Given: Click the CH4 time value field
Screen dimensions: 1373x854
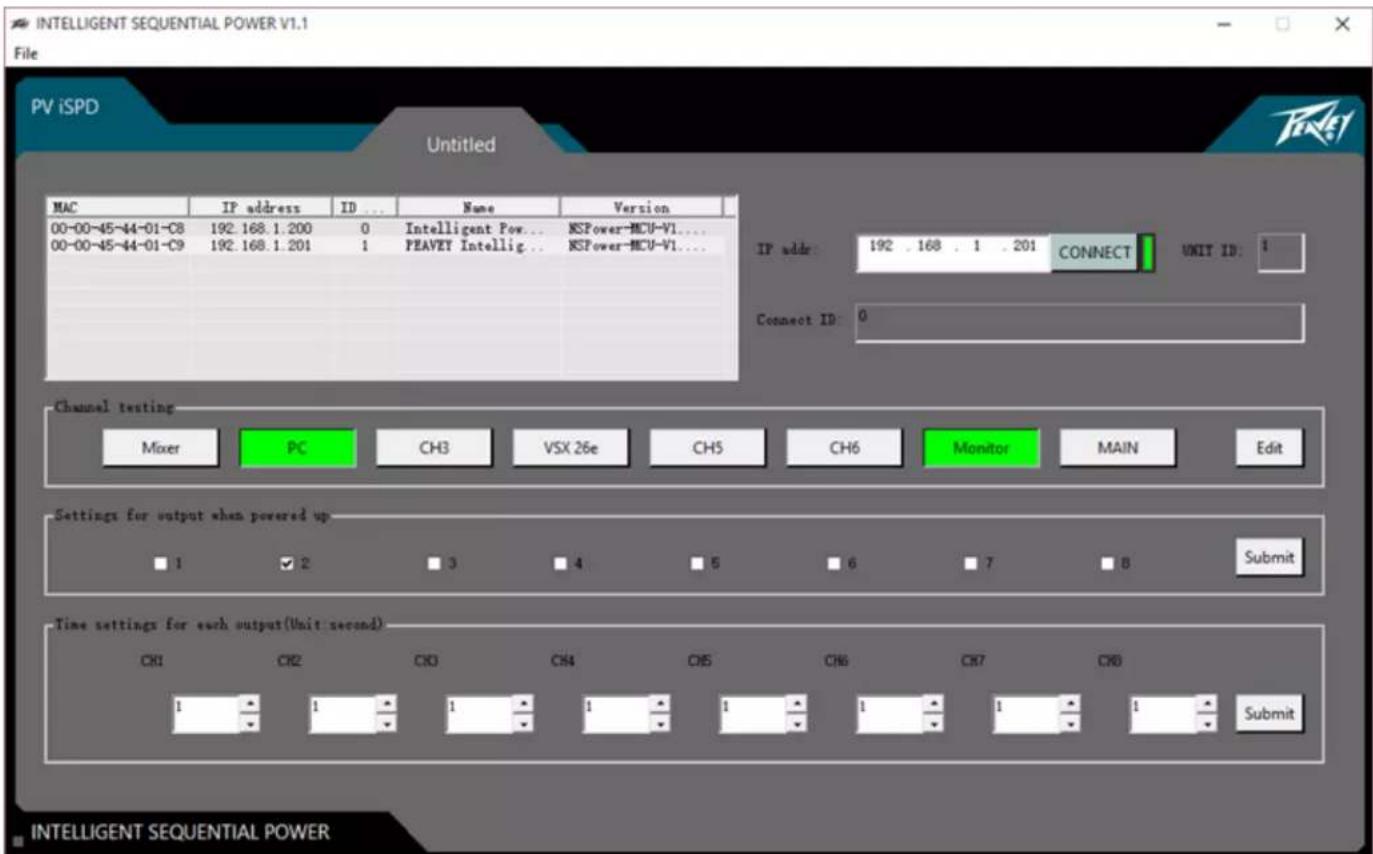Looking at the screenshot, I should tap(616, 714).
